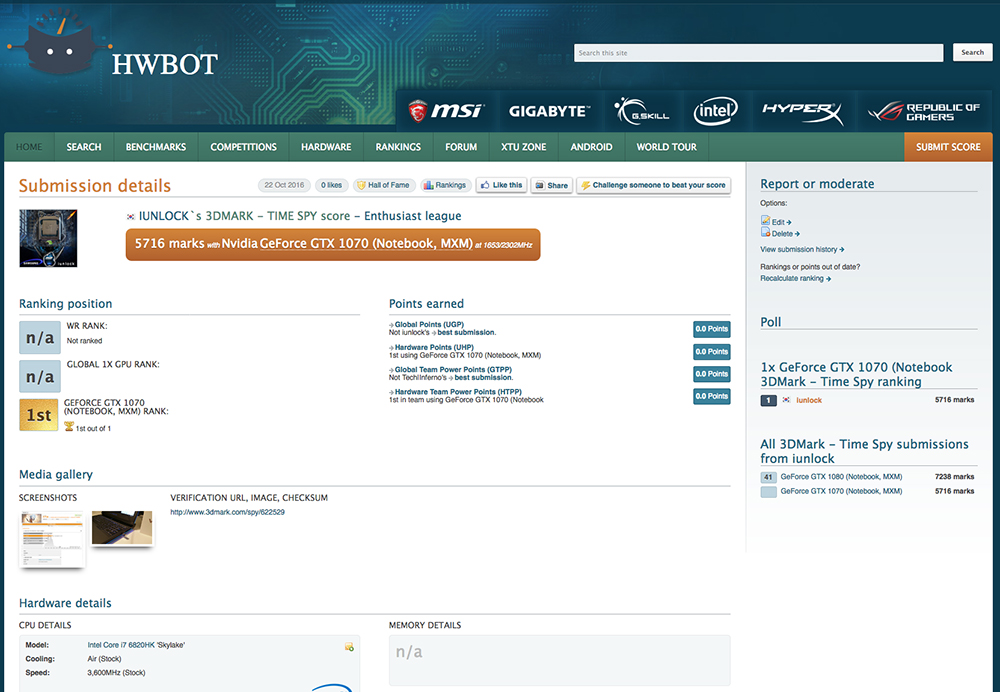The width and height of the screenshot is (1000, 692).
Task: Click the 1st rank gold badge
Action: click(38, 415)
